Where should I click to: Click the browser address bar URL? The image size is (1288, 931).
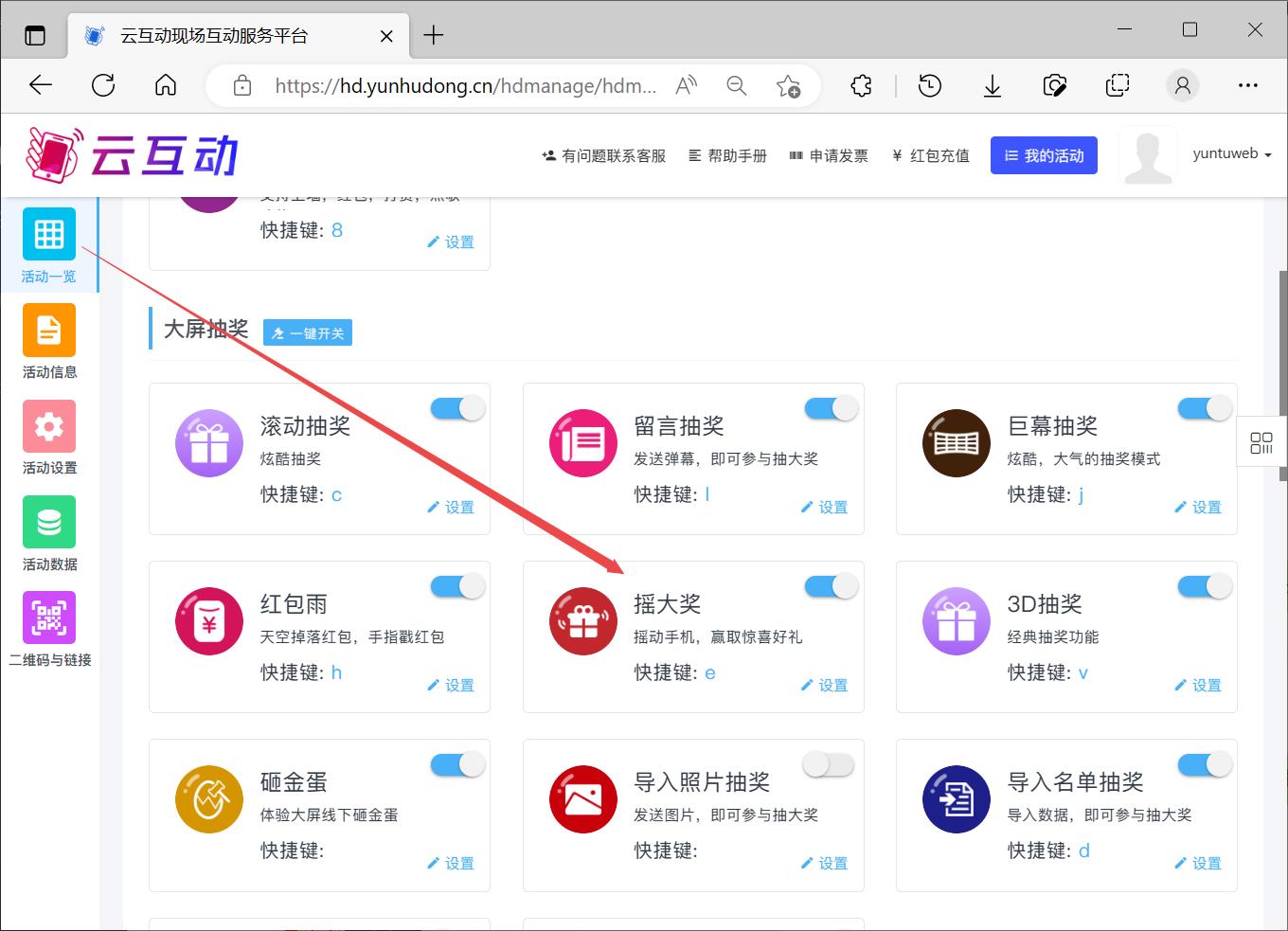click(465, 86)
